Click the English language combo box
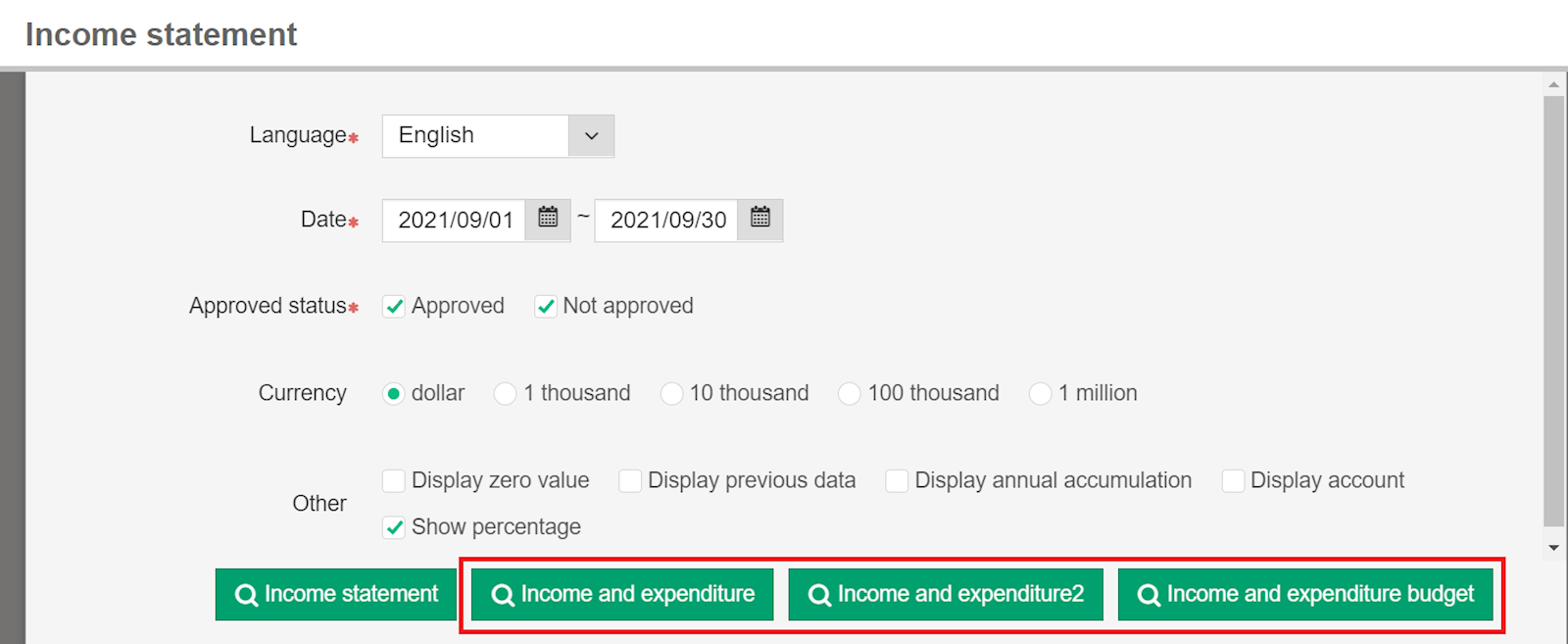The height and width of the screenshot is (644, 1568). [475, 136]
